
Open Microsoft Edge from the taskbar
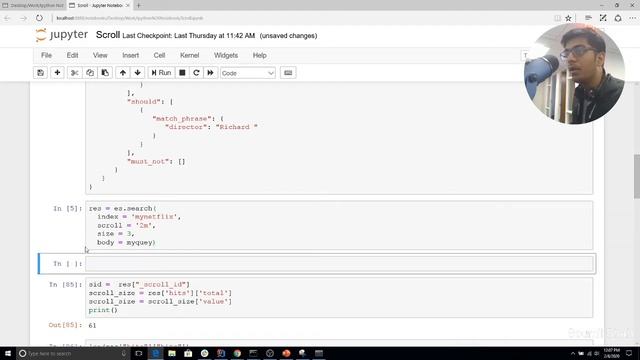coord(155,353)
